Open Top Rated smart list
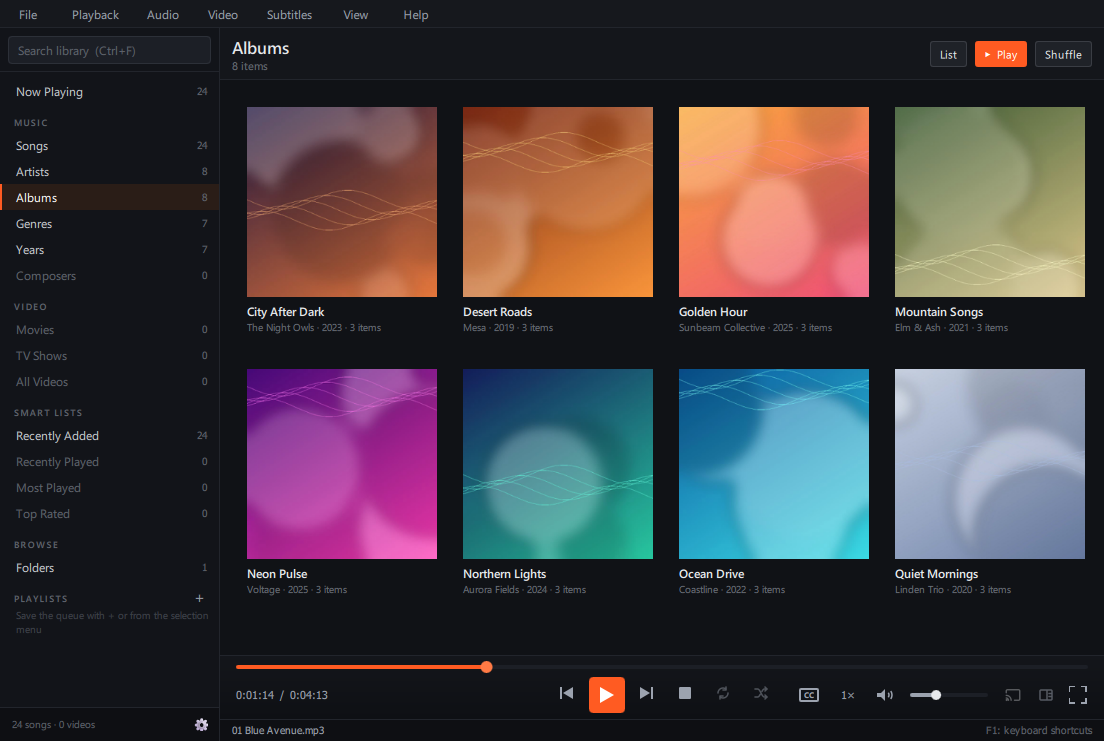The height and width of the screenshot is (741, 1104). (110, 514)
